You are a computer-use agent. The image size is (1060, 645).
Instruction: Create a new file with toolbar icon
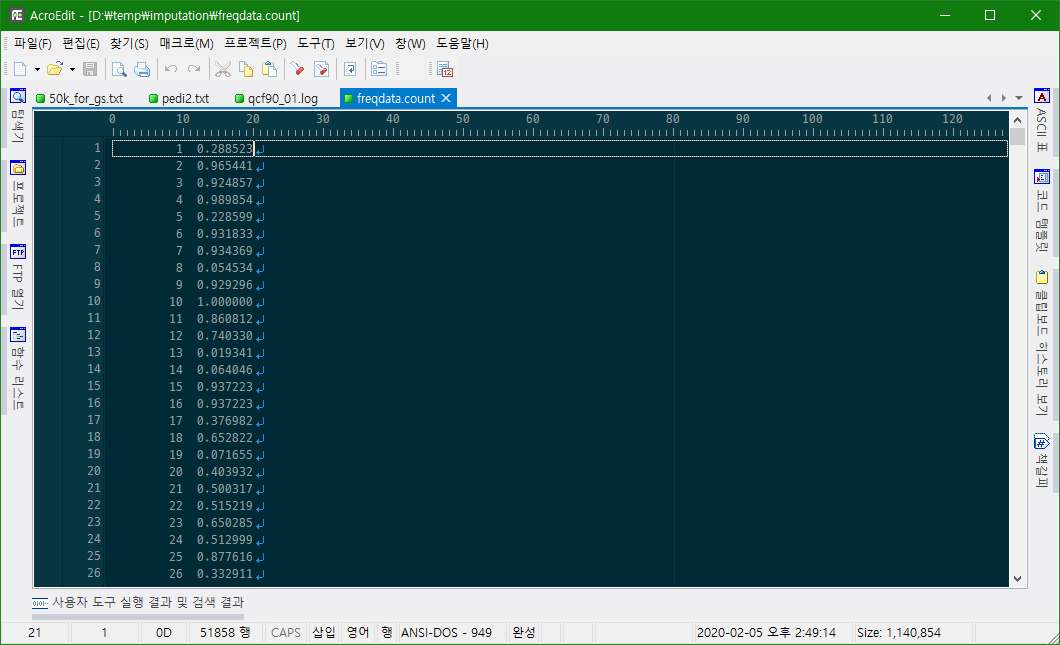[20, 69]
